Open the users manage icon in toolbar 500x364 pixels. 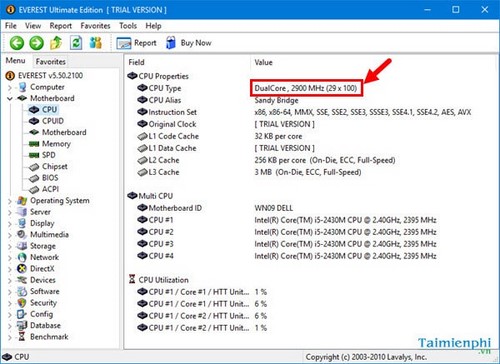tap(96, 43)
